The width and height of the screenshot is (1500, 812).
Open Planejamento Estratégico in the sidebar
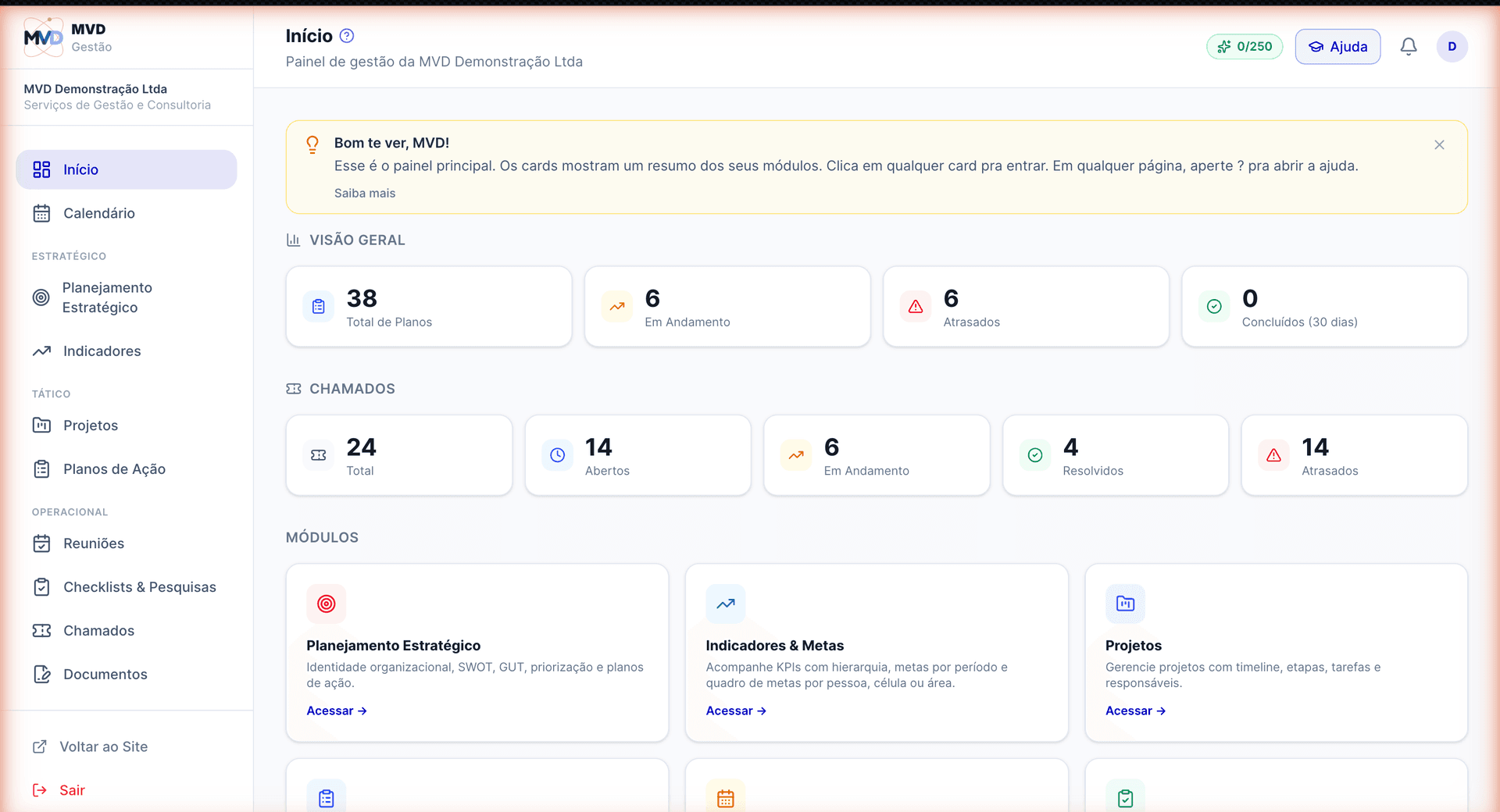tap(127, 297)
